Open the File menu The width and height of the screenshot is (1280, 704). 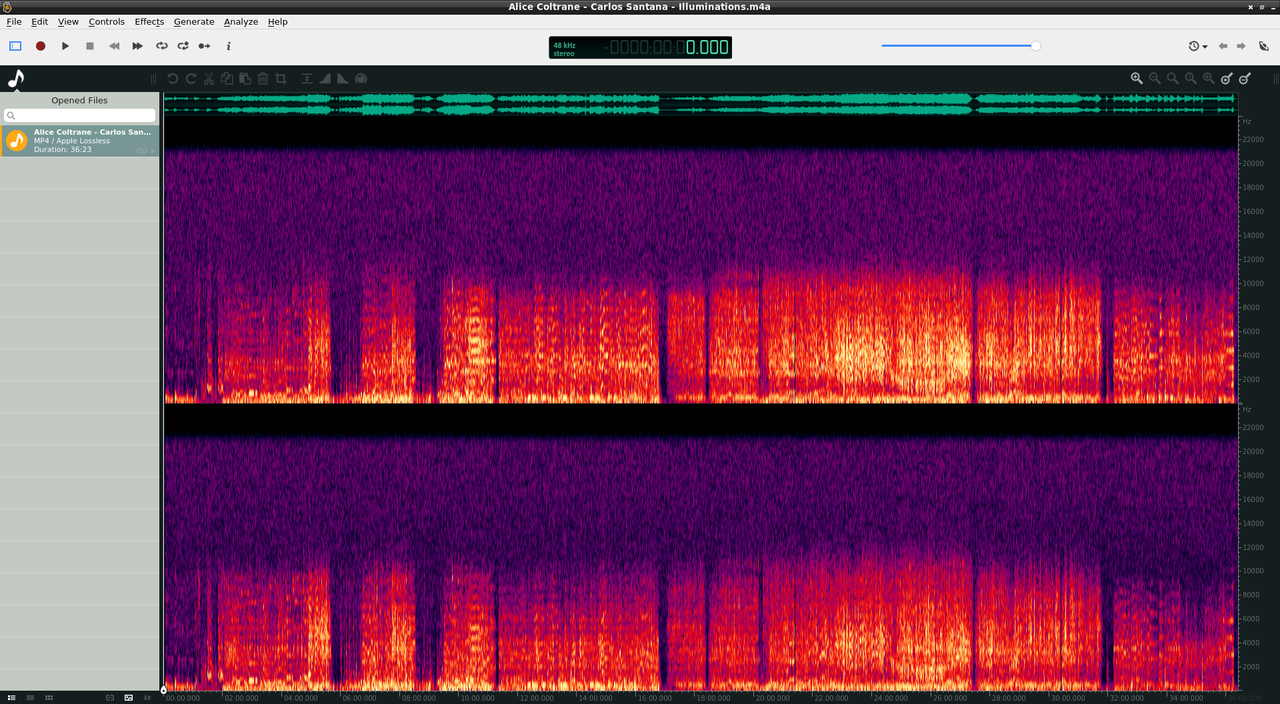14,21
